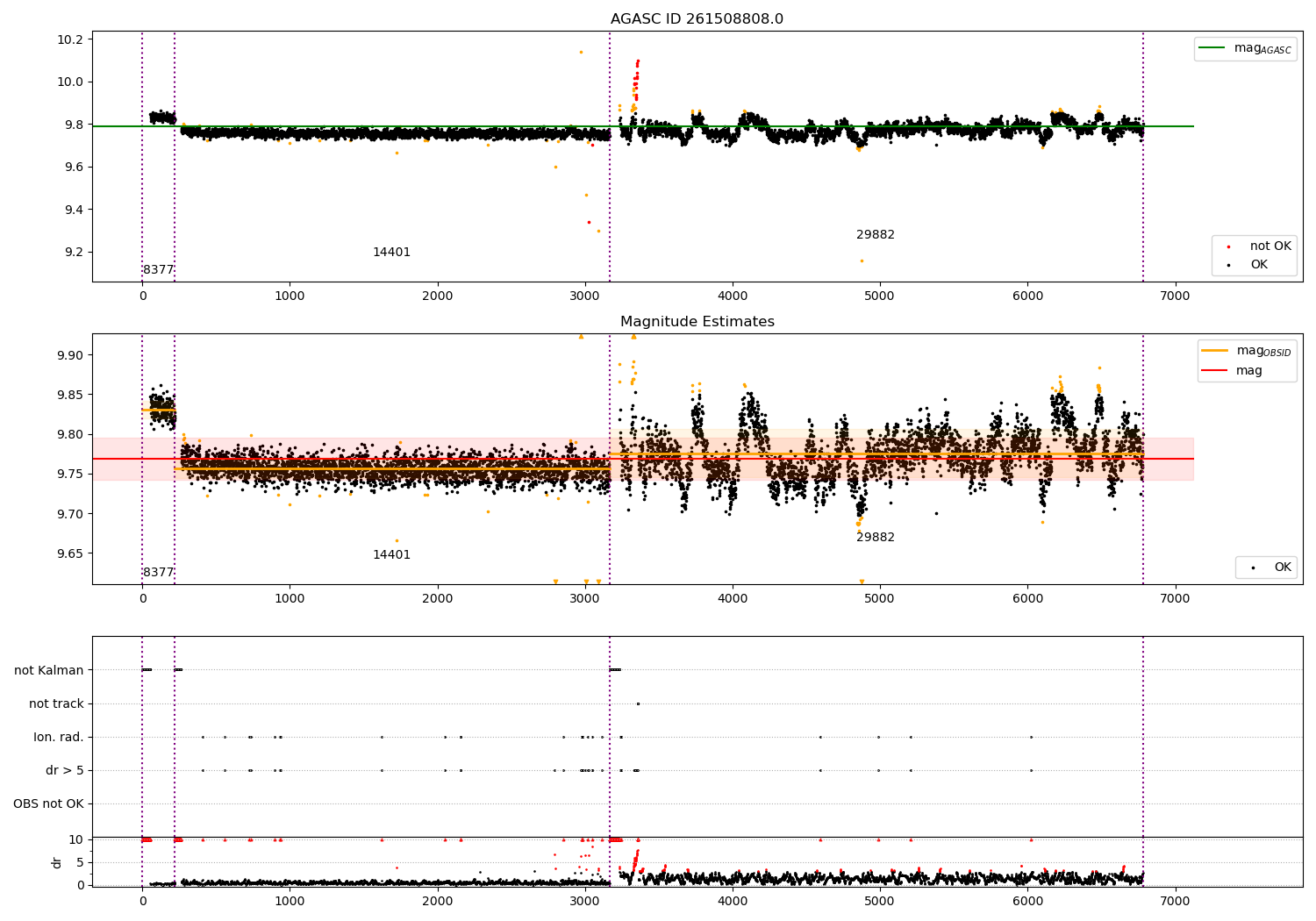Click the '8377' annotation in Magnitude Estimates plot
This screenshot has height=921, width=1316.
tap(159, 573)
